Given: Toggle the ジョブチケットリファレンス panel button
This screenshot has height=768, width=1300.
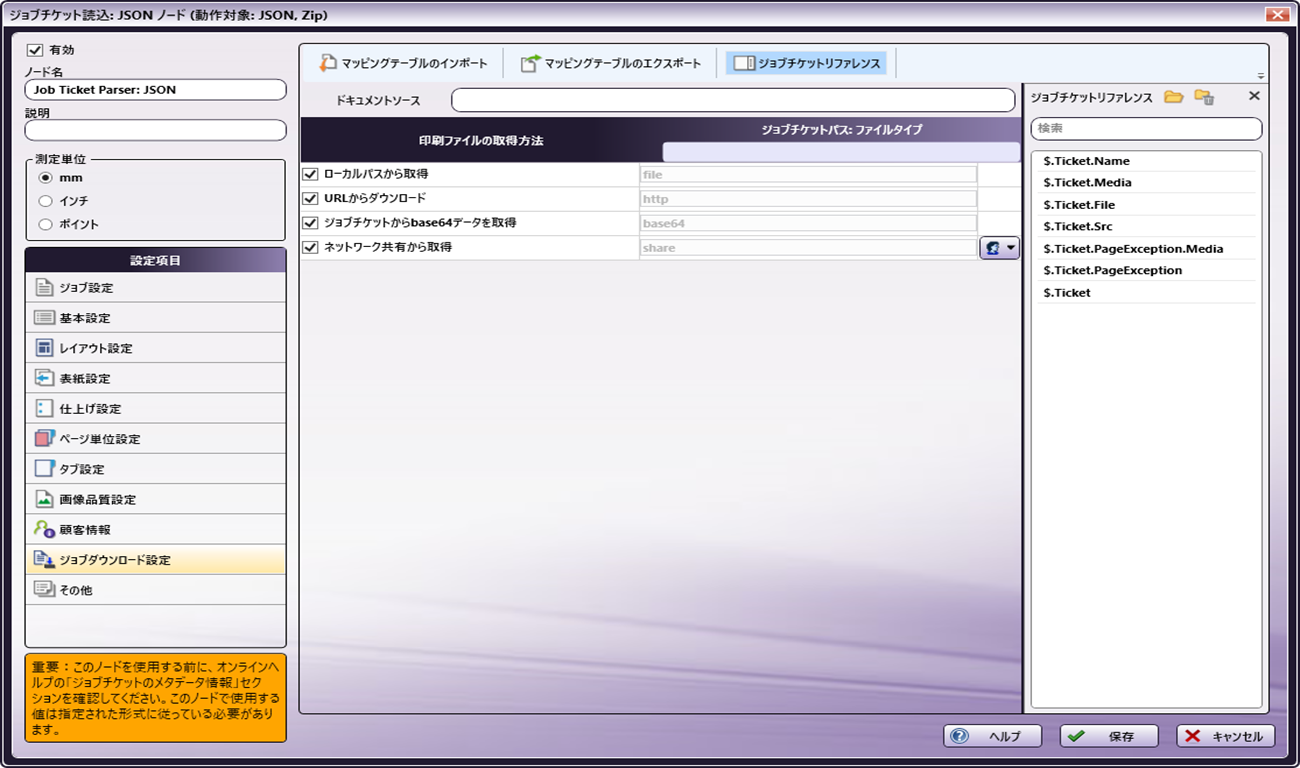Looking at the screenshot, I should tap(807, 63).
